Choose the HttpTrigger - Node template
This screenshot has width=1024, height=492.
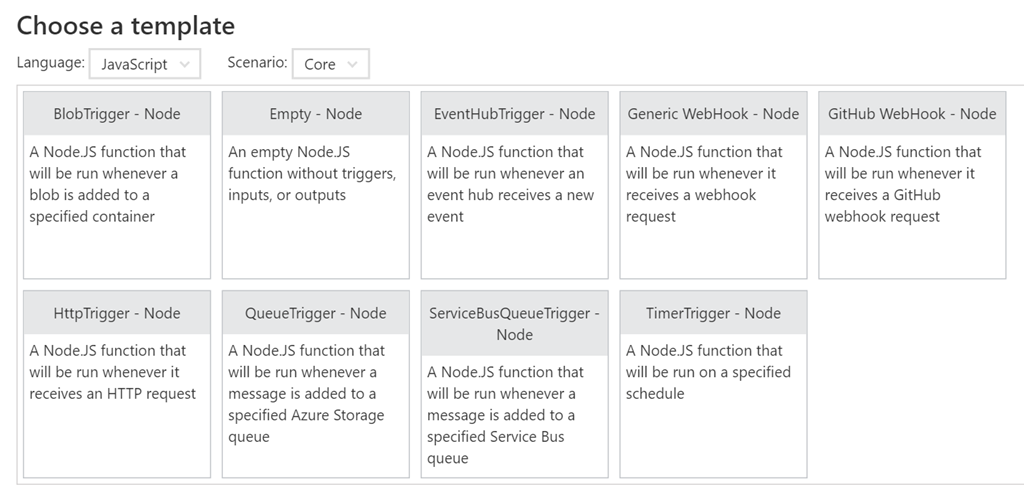tap(117, 313)
